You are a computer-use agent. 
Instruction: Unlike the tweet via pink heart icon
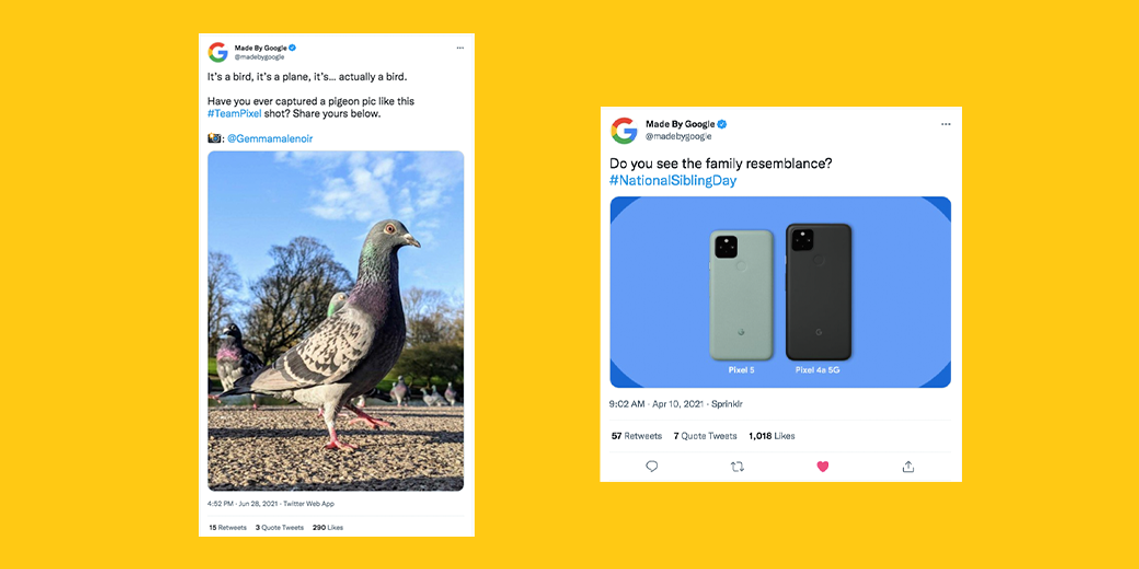pyautogui.click(x=822, y=467)
